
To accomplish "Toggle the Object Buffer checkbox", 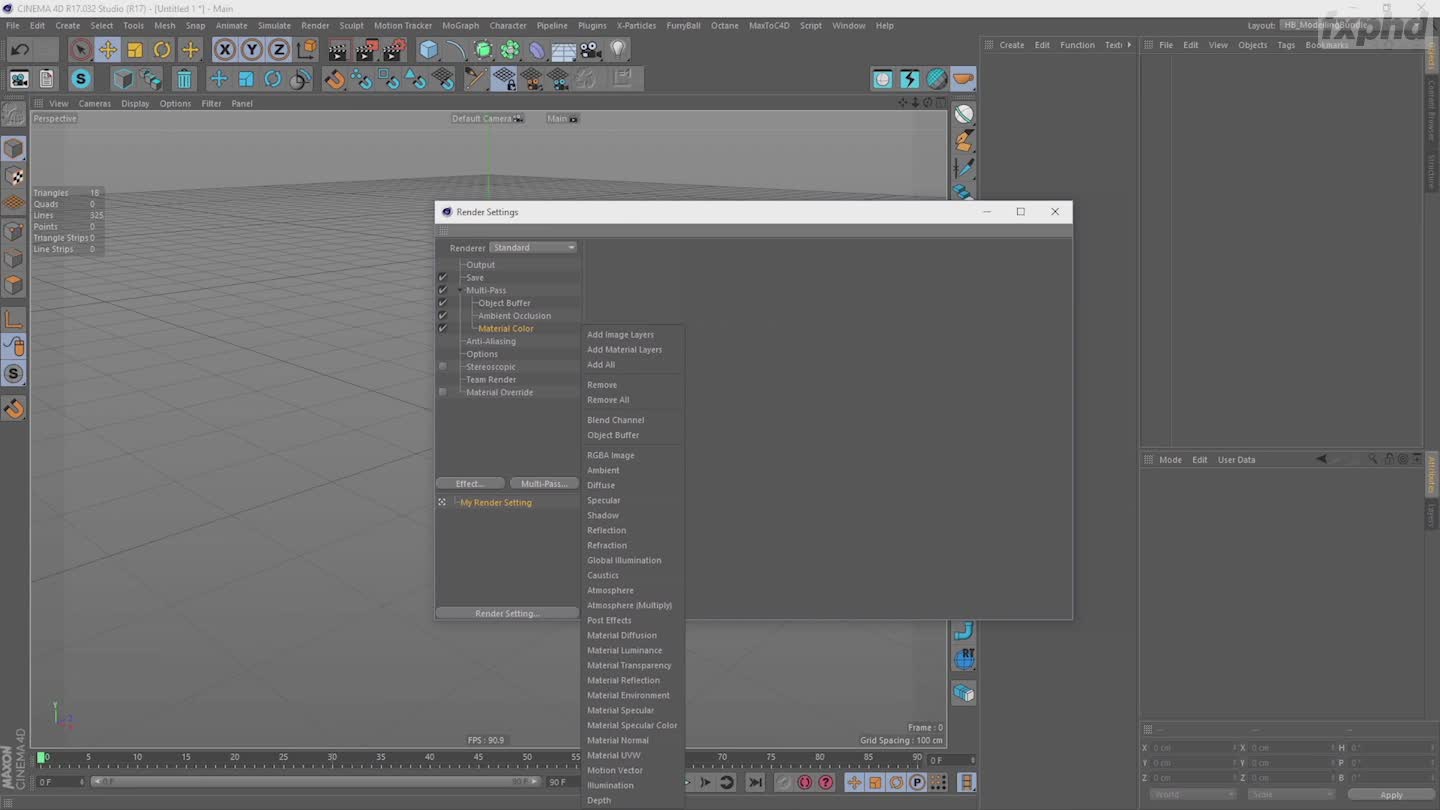I will click(x=443, y=303).
